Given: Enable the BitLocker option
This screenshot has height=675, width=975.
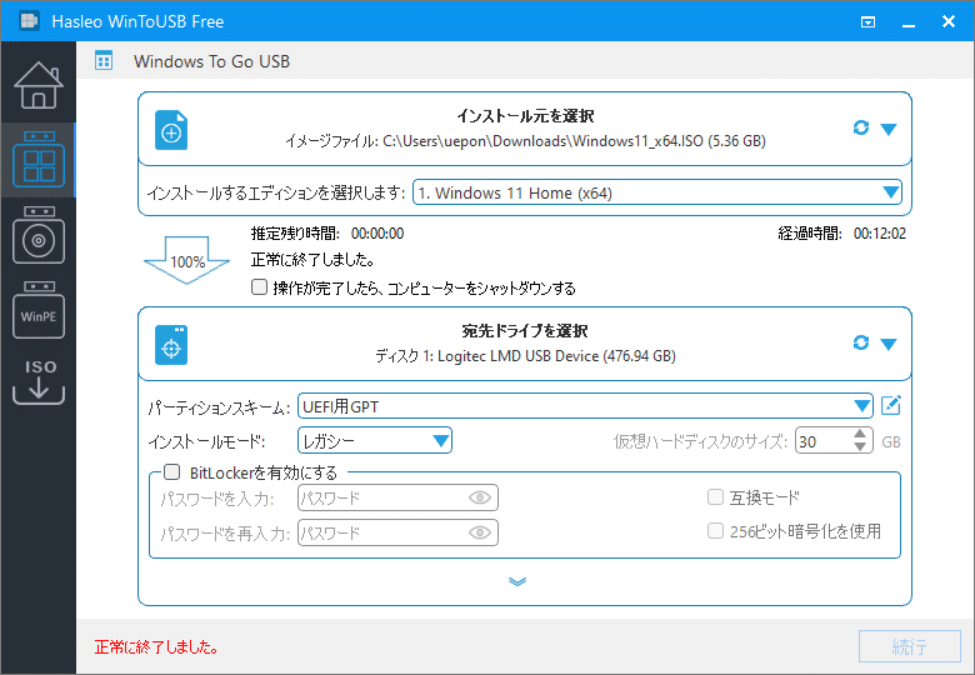Looking at the screenshot, I should click(x=171, y=472).
